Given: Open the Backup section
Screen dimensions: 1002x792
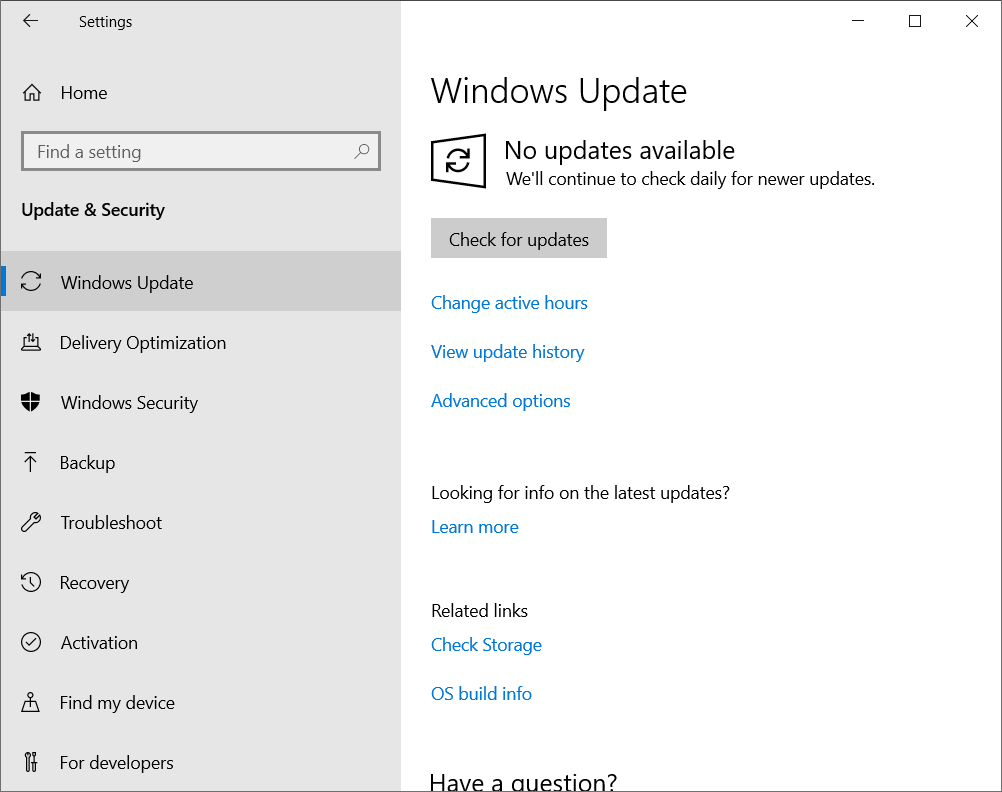Looking at the screenshot, I should pos(201,462).
